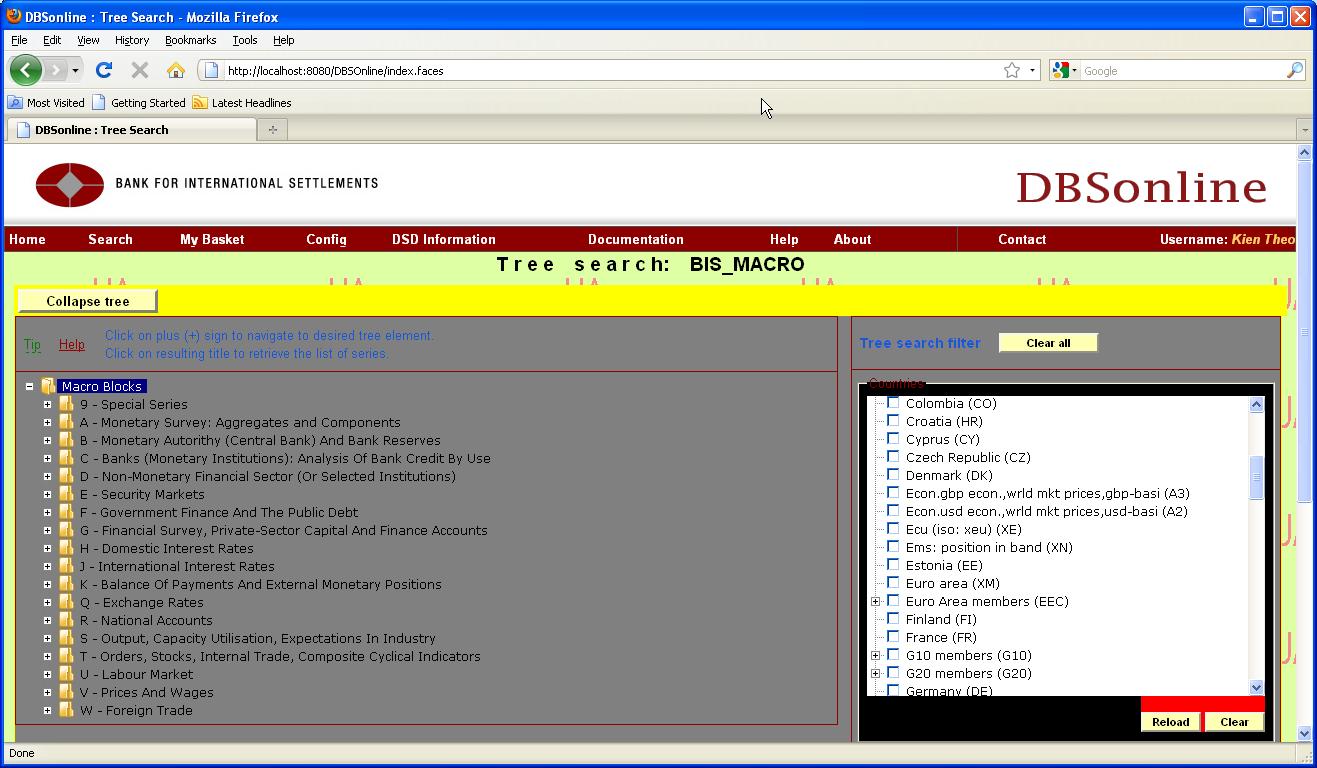Open My Basket navigation item
Viewport: 1317px width, 768px height.
pyautogui.click(x=212, y=239)
